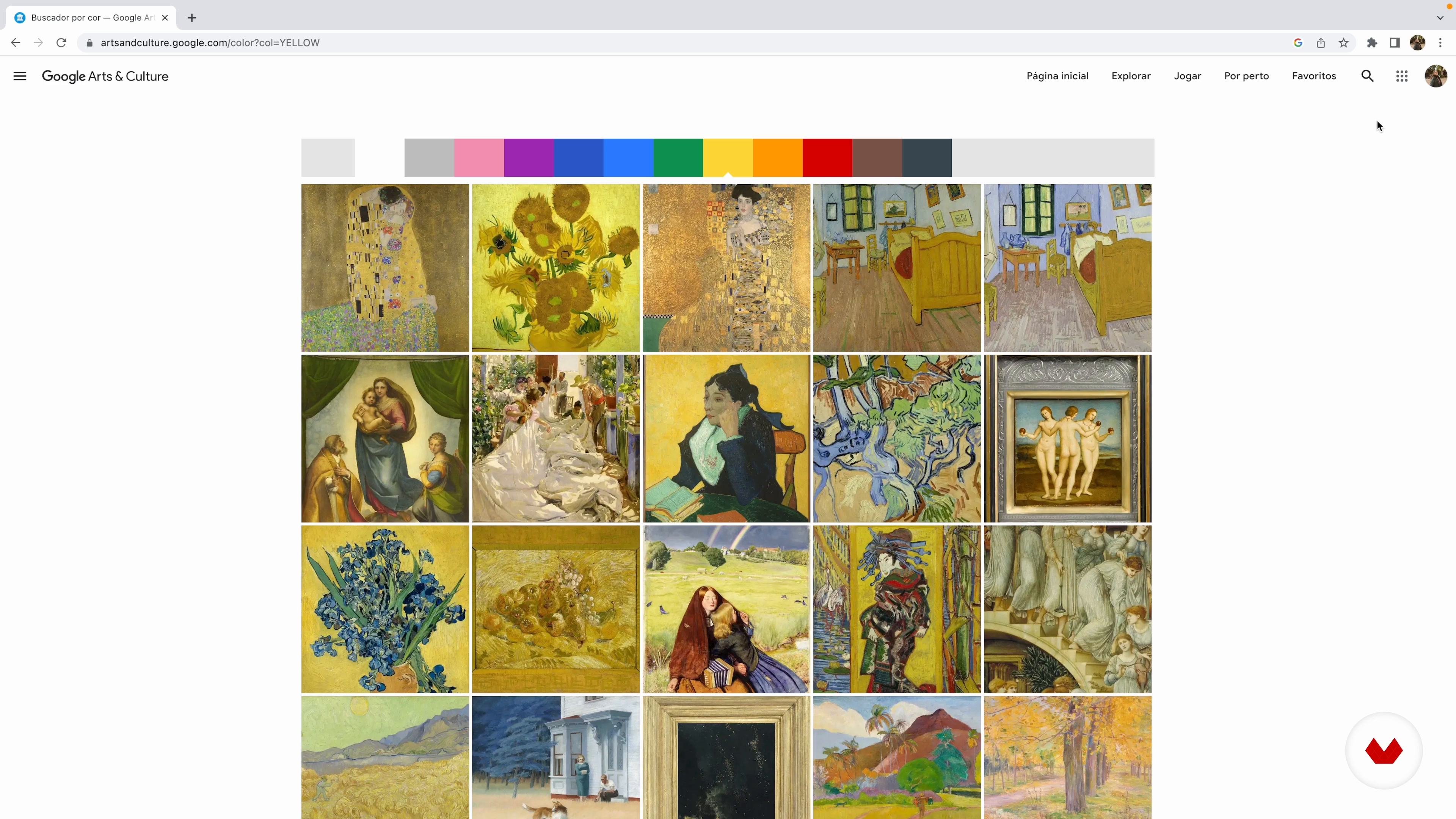Select the dark blue color swatch
The height and width of the screenshot is (819, 1456).
pos(579,158)
